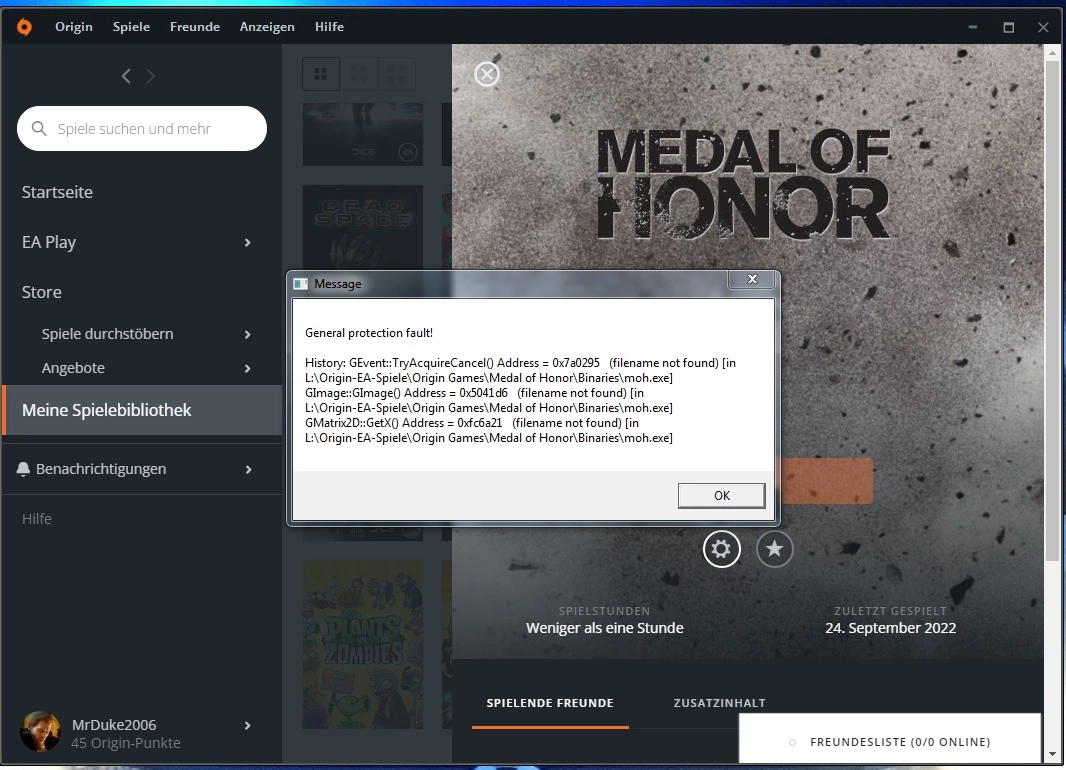This screenshot has height=770, width=1066.
Task: Open Hilfe in the sidebar
Action: tap(37, 519)
